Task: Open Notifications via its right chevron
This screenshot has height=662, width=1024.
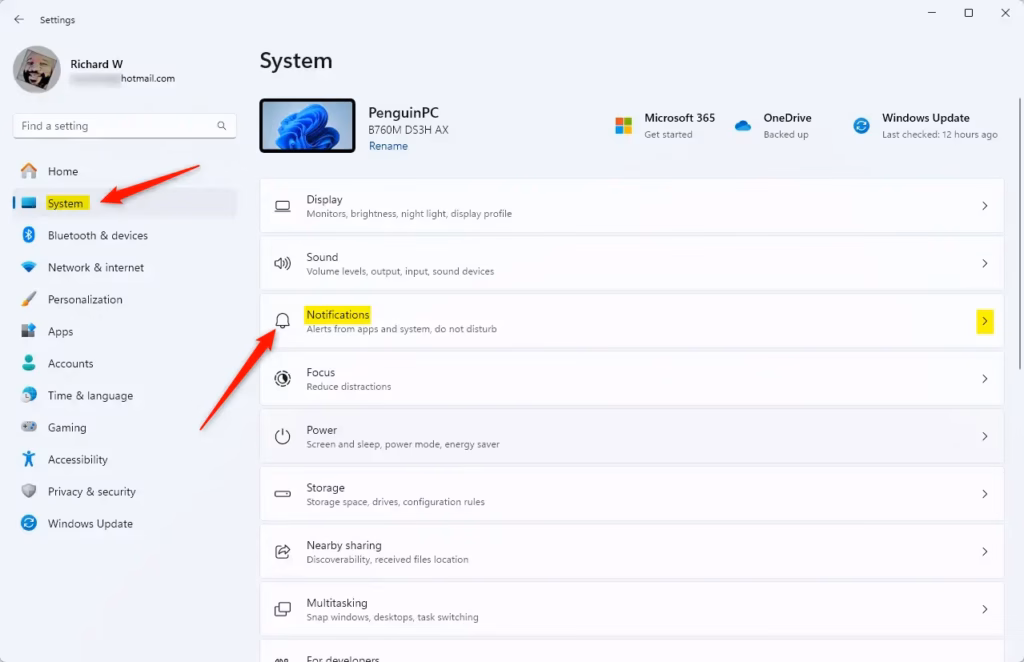Action: coord(985,321)
